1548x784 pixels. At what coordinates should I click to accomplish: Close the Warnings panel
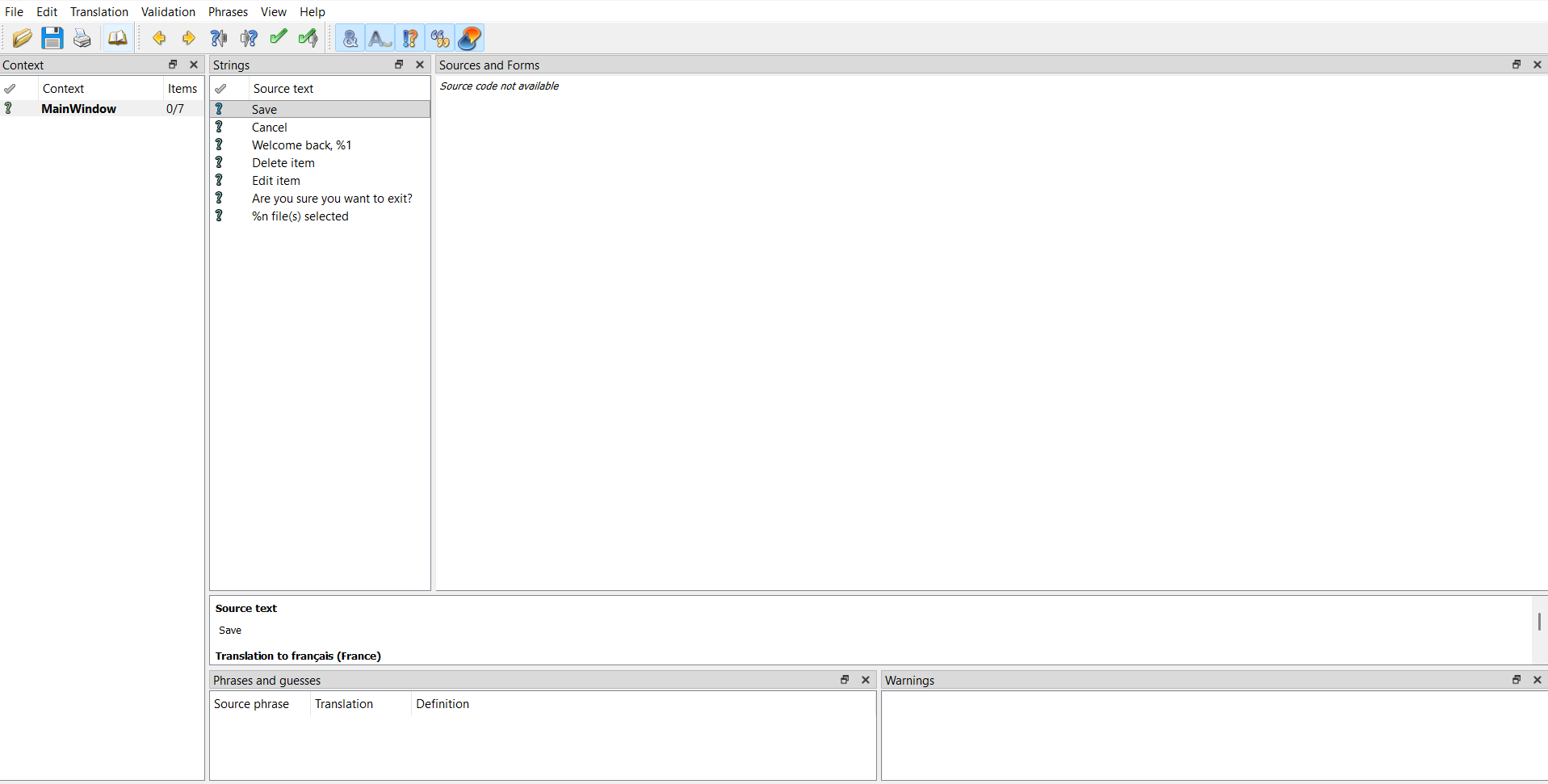click(1538, 680)
